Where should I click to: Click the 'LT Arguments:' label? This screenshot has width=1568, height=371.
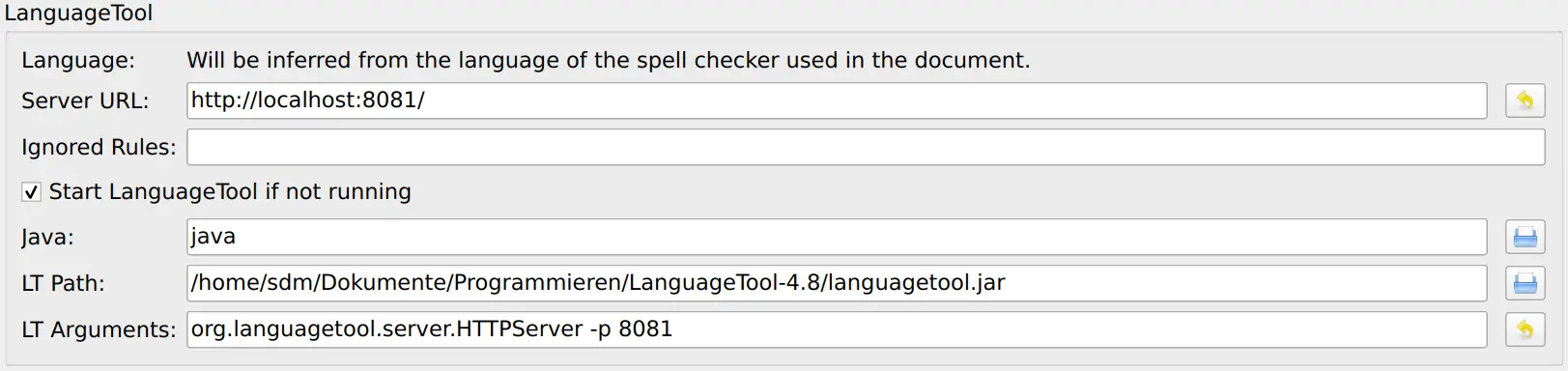click(x=99, y=329)
